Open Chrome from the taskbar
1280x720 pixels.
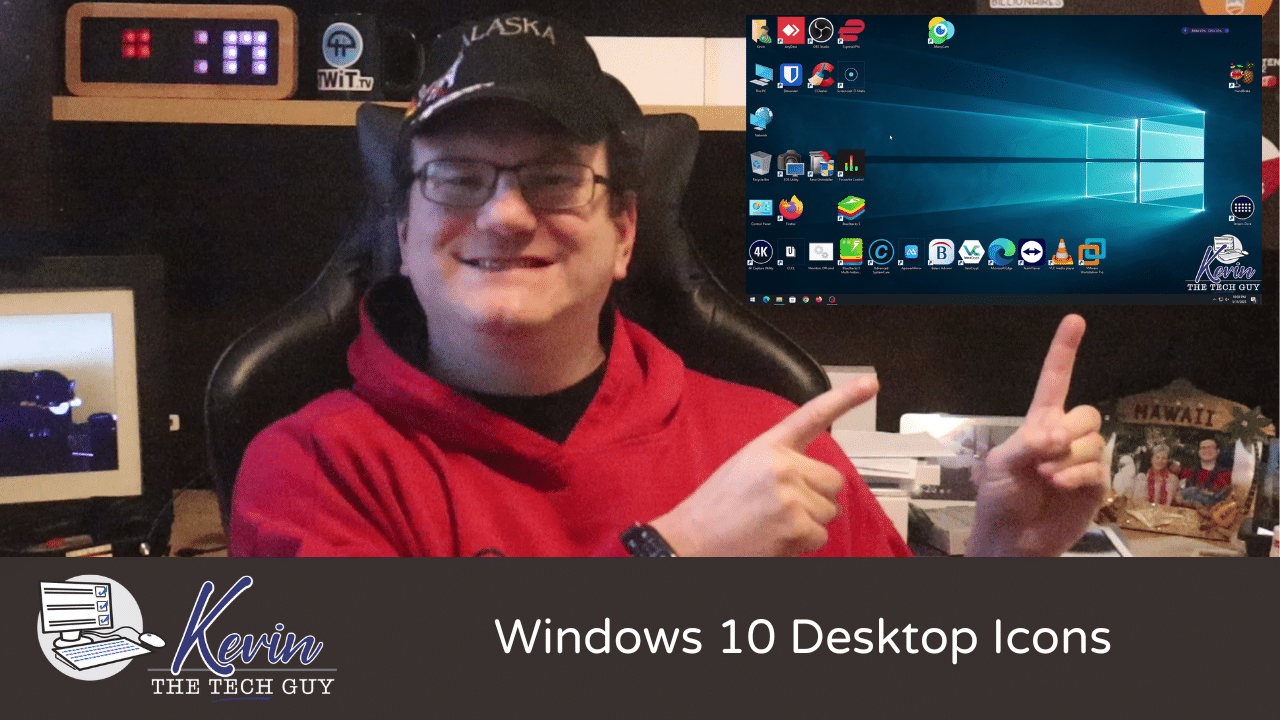tap(806, 299)
